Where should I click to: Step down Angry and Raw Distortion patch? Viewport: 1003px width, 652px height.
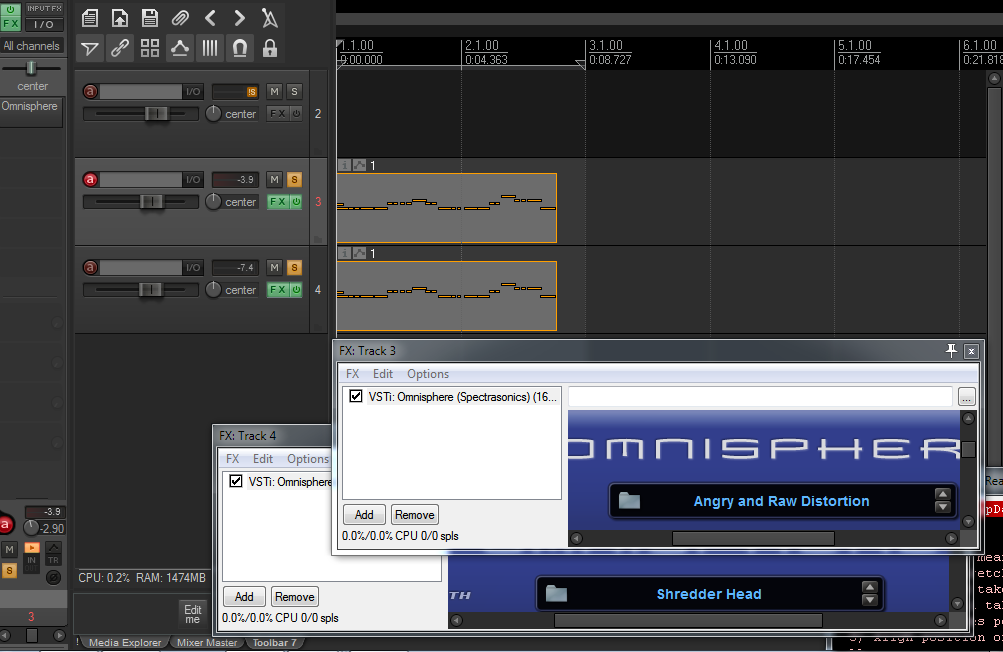(x=942, y=507)
